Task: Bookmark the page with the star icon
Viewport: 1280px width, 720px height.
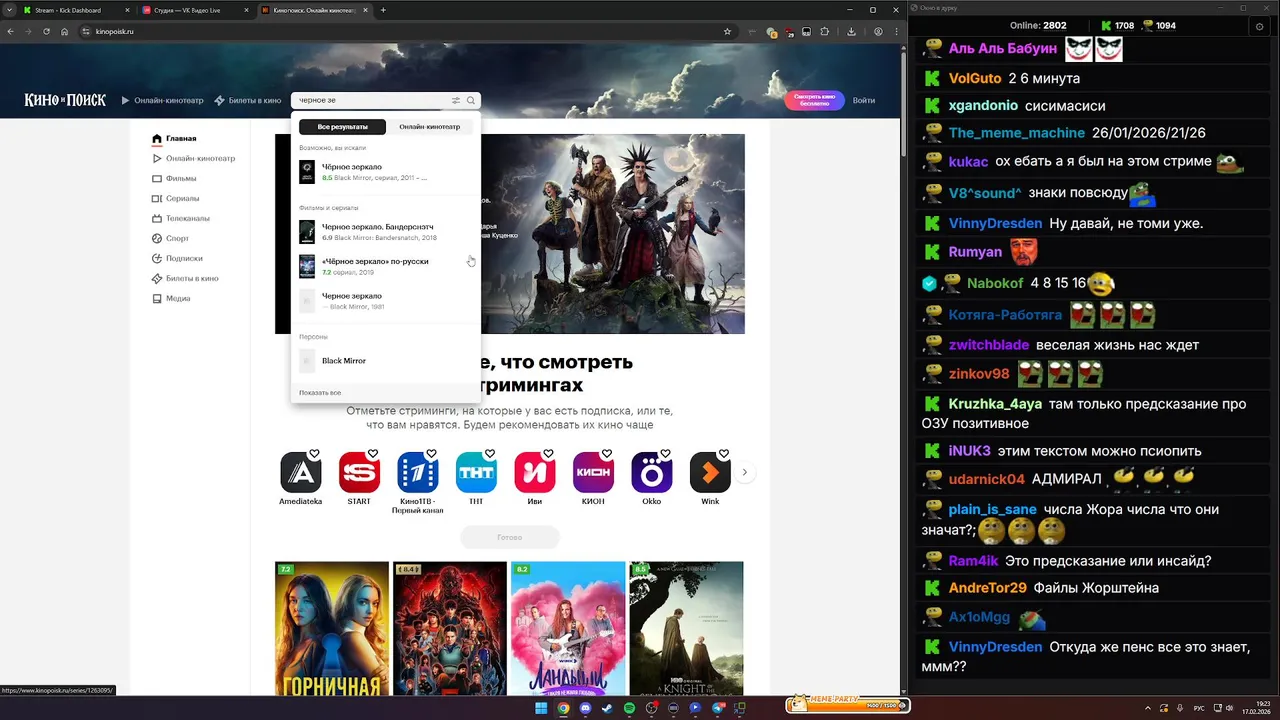Action: point(727,31)
